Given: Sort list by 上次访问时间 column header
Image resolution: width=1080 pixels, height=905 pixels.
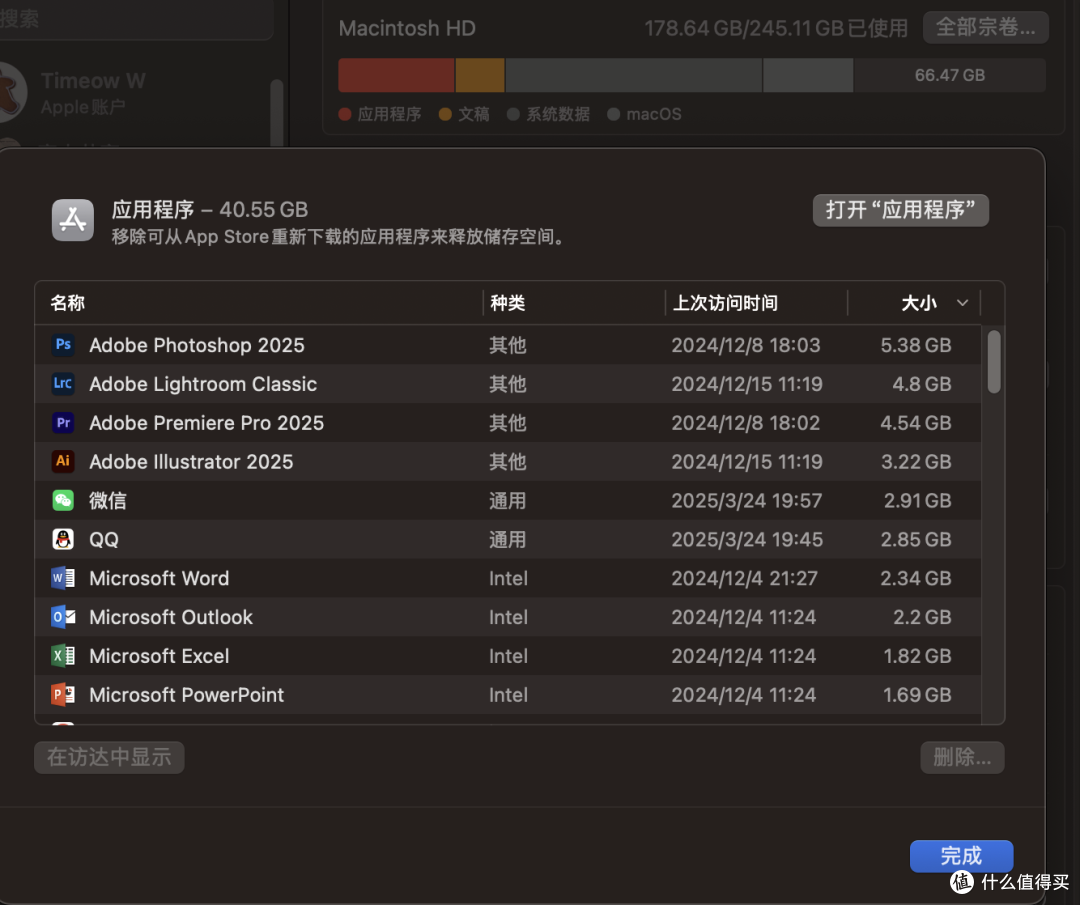Looking at the screenshot, I should point(725,303).
